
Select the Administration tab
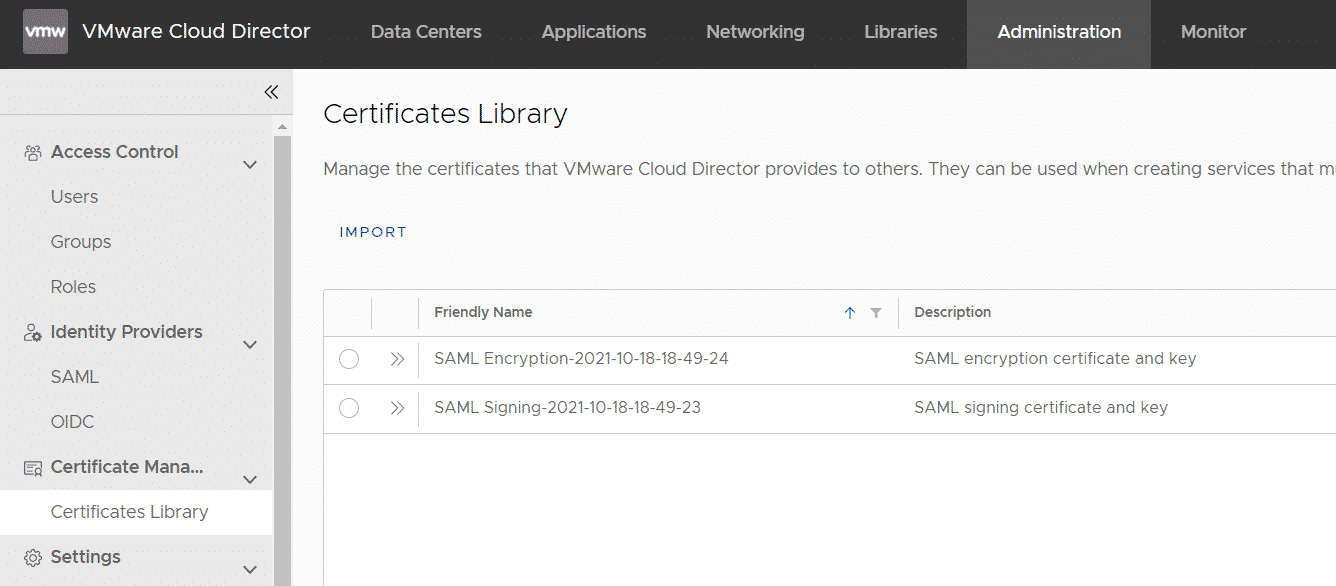pos(1059,32)
